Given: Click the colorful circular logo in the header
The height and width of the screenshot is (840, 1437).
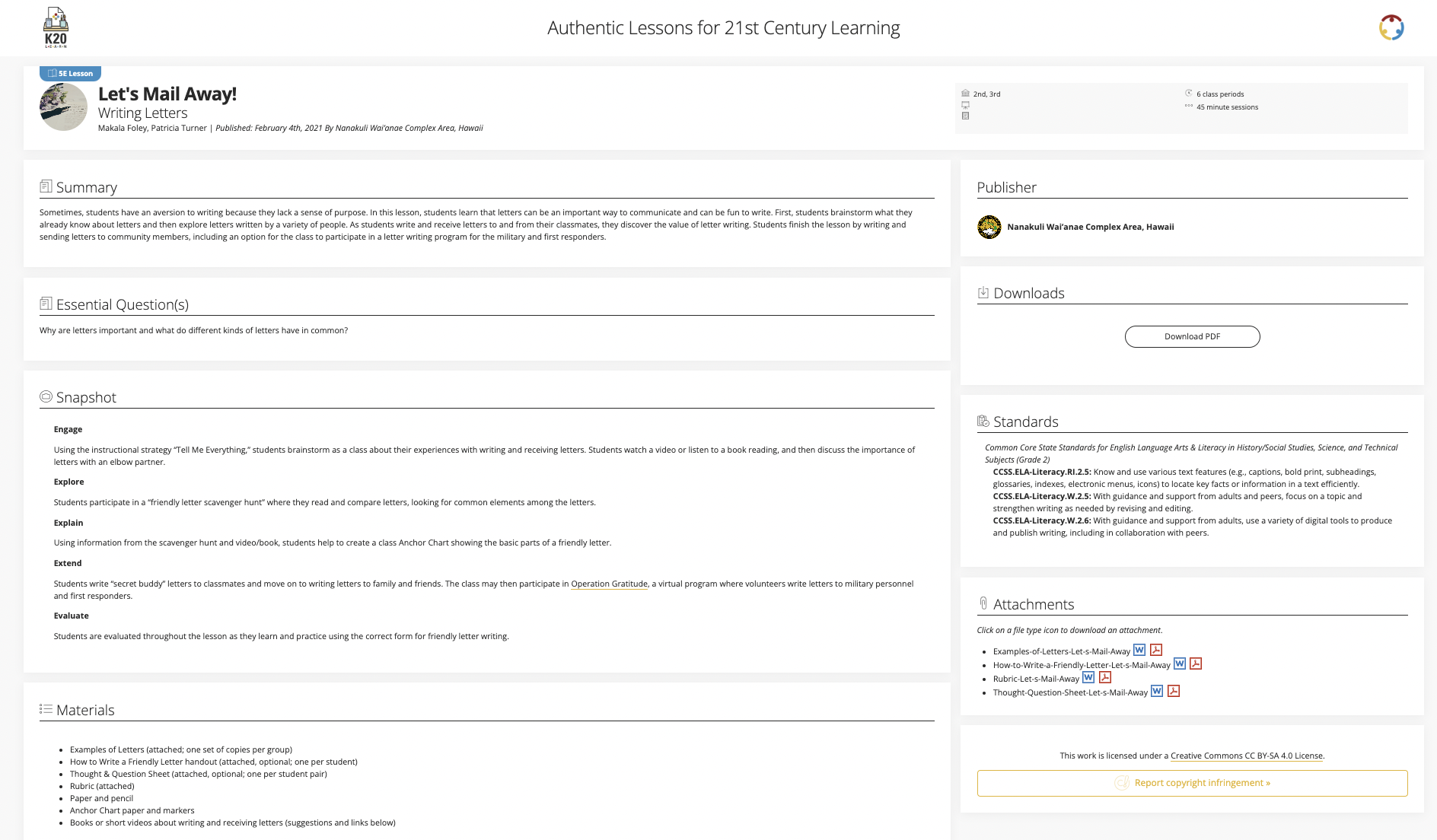Looking at the screenshot, I should pos(1391,28).
